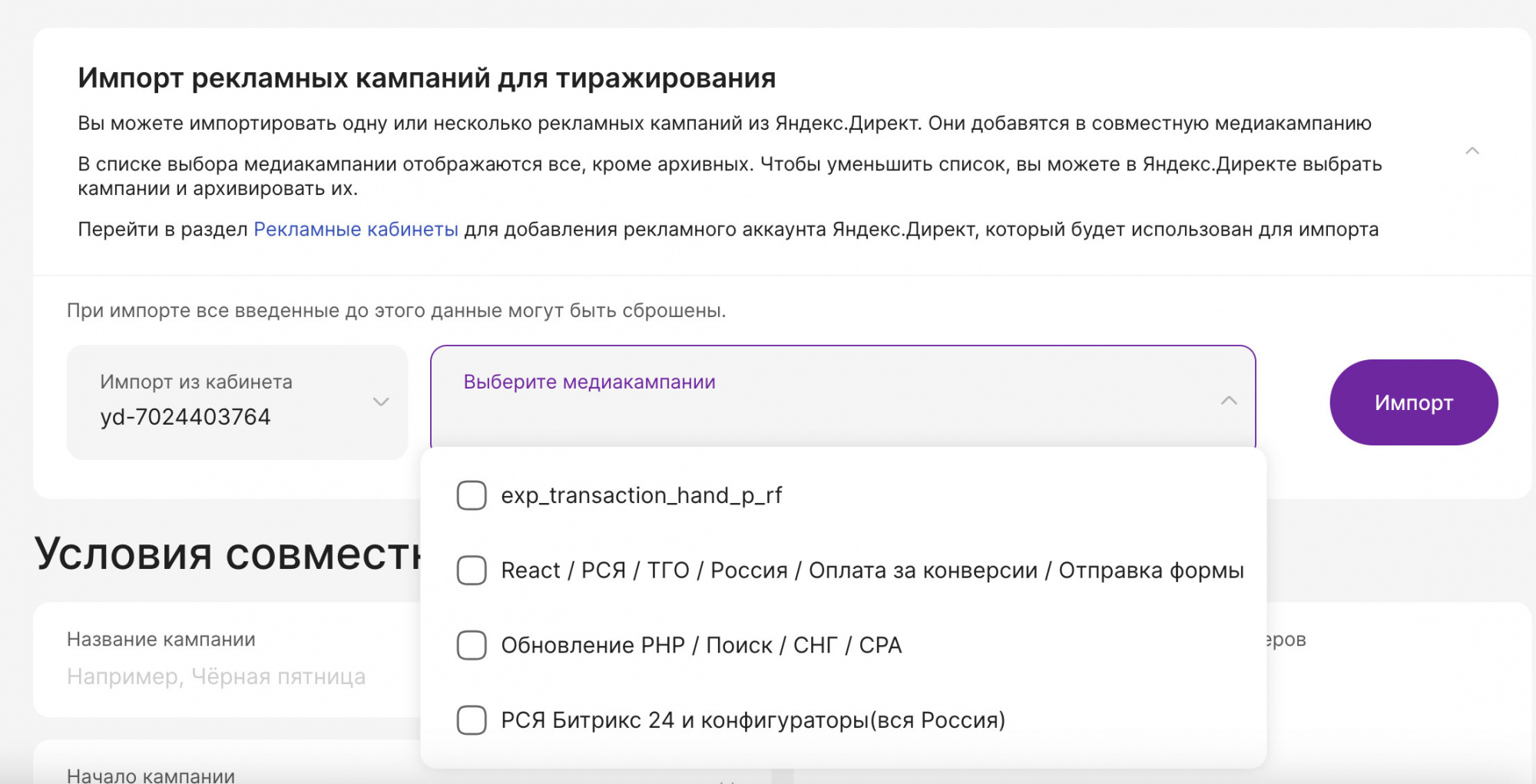
Task: Collapse the import campaigns info section
Action: (x=1472, y=151)
